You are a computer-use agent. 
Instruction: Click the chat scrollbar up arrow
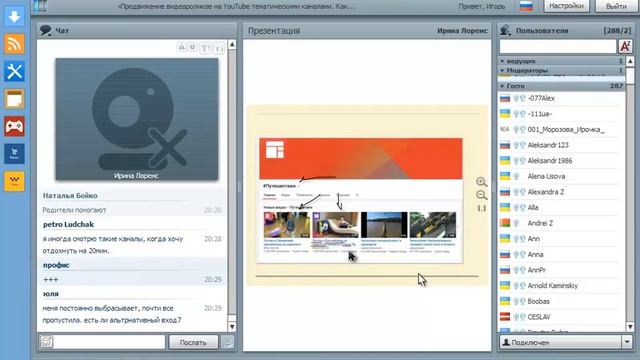232,44
